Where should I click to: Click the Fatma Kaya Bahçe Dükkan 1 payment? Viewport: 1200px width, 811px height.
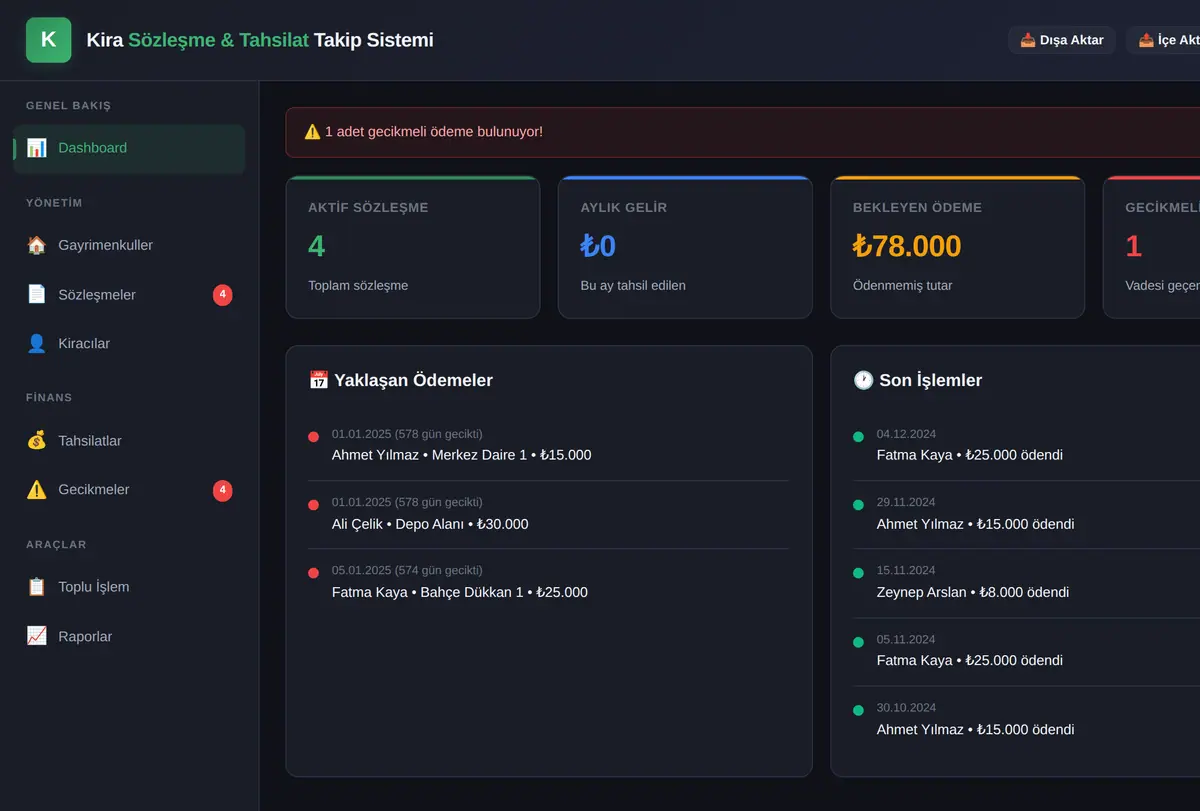tap(548, 583)
